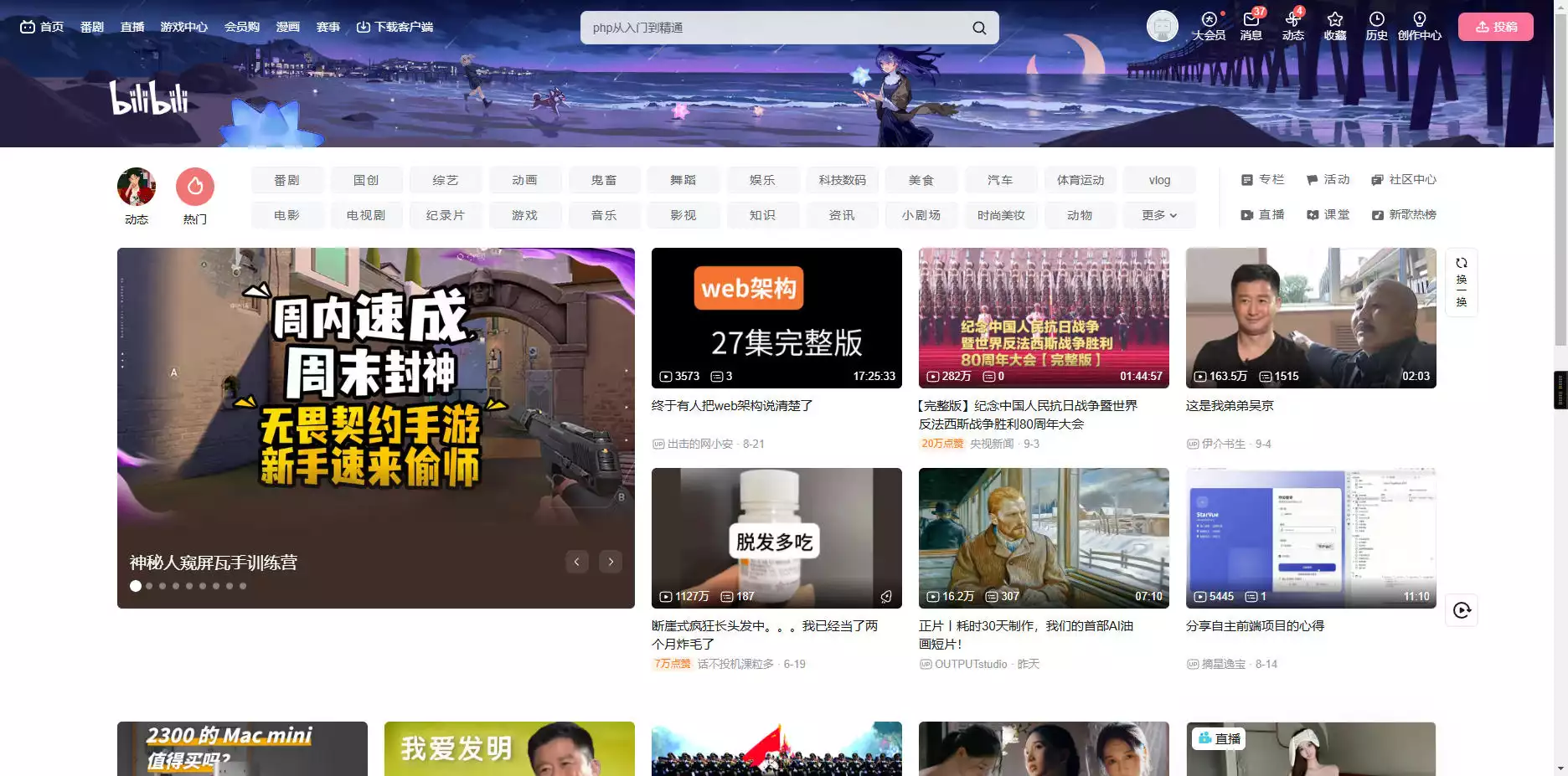Select the 科技数码 category button
The height and width of the screenshot is (776, 1568).
coord(842,180)
